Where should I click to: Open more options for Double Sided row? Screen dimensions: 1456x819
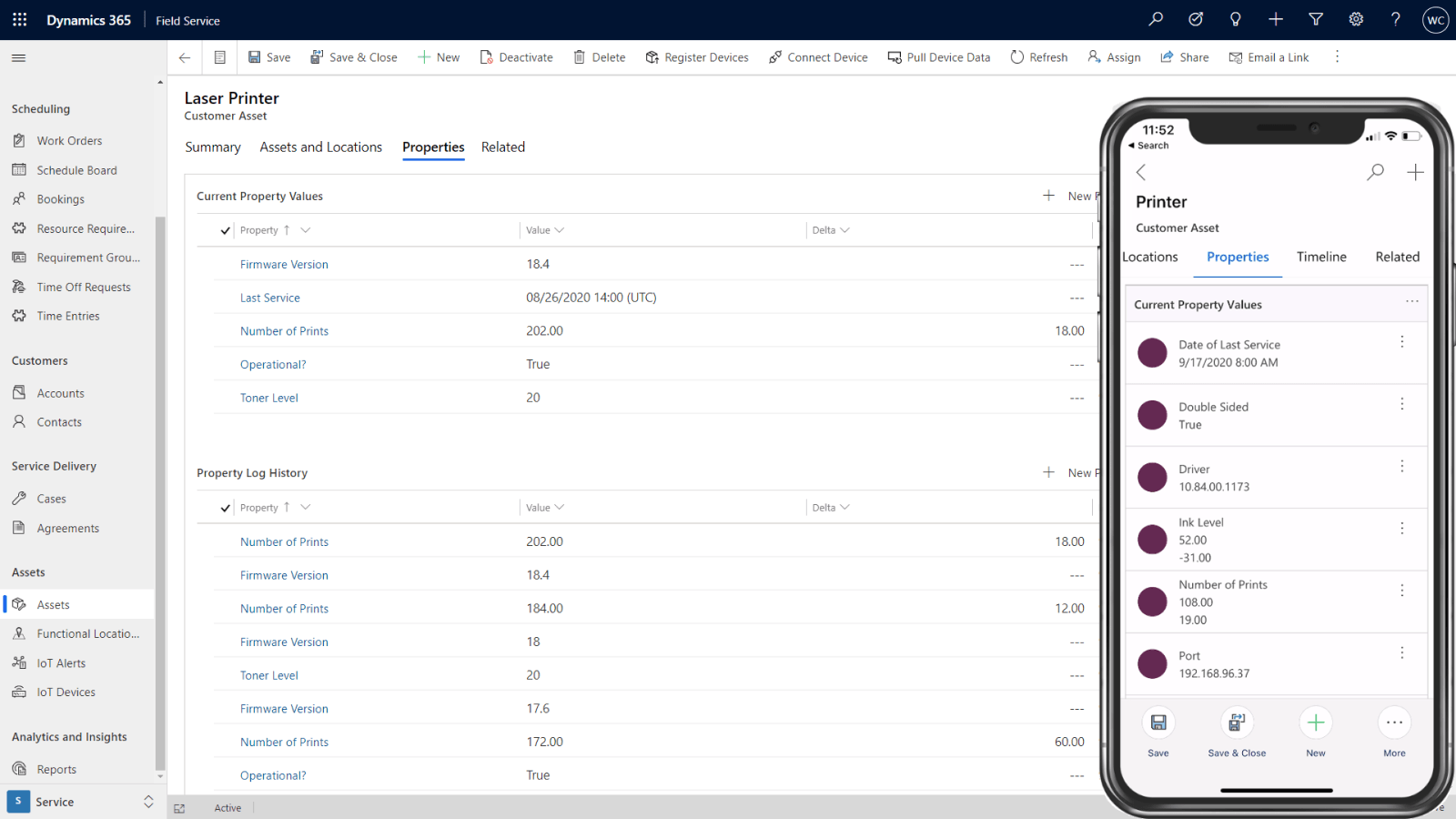coord(1401,404)
